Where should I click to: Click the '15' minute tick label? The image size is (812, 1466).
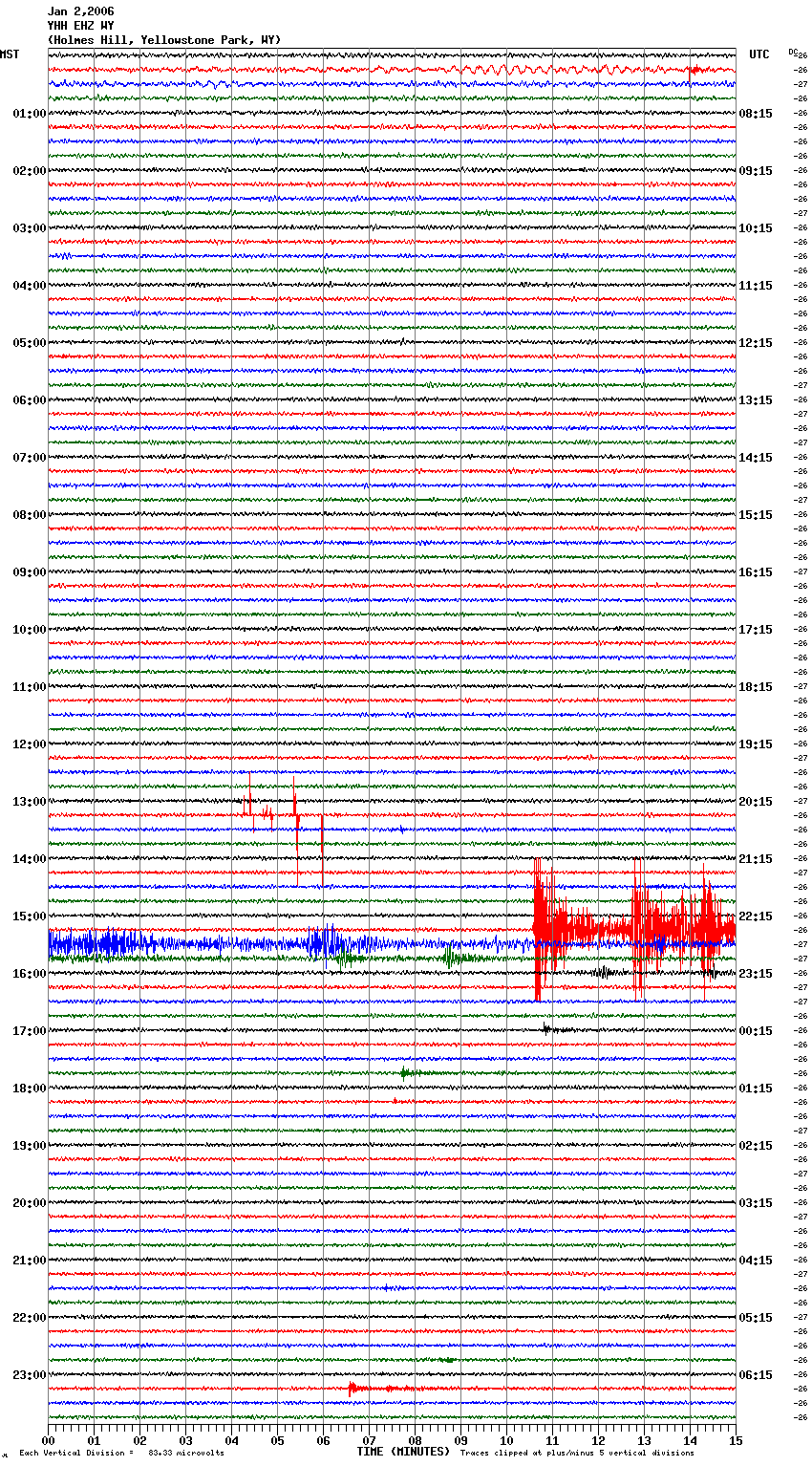[736, 1440]
